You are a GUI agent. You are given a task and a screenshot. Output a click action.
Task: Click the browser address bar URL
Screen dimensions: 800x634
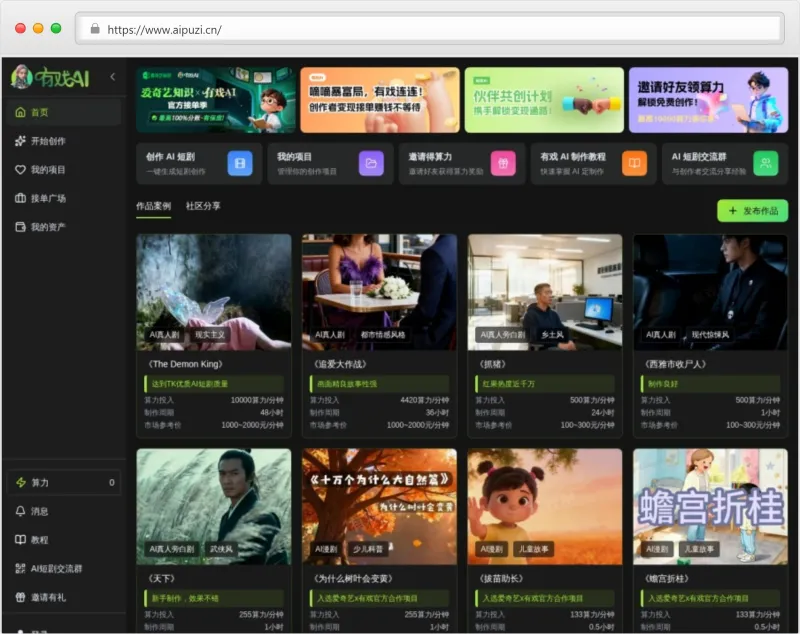tap(164, 30)
